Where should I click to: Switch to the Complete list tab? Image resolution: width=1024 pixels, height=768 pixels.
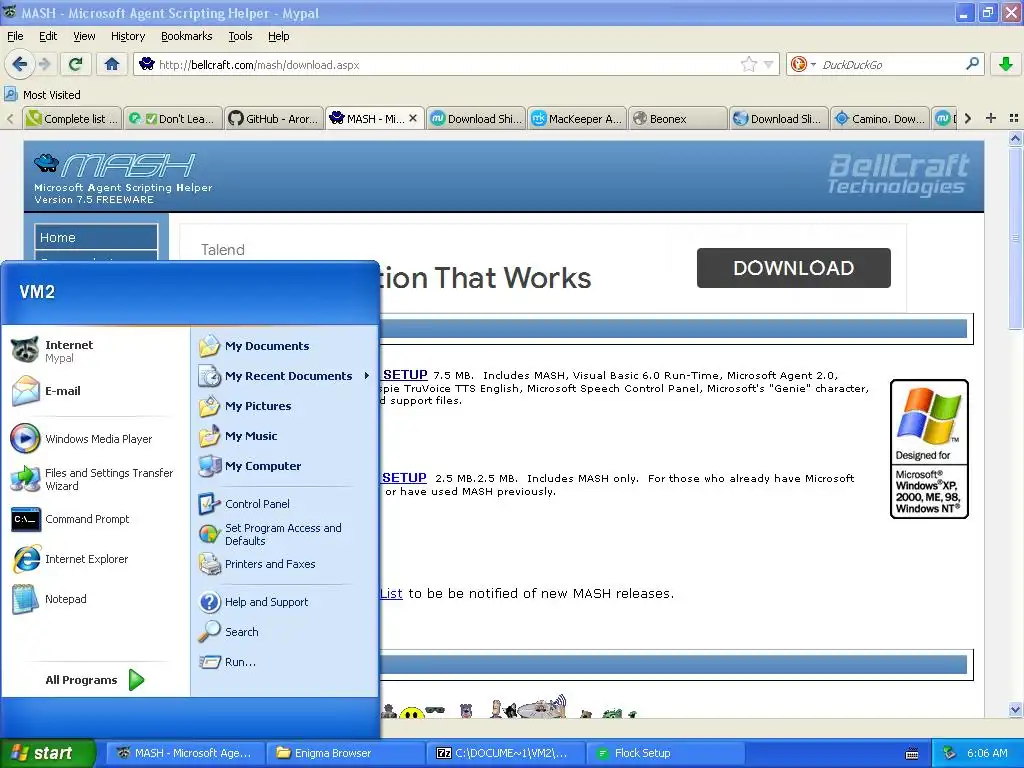click(72, 118)
